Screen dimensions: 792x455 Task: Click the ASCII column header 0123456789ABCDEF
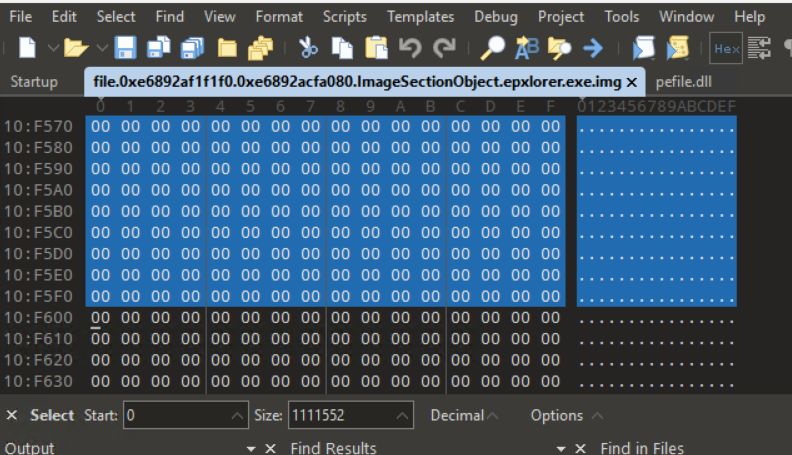tap(657, 107)
